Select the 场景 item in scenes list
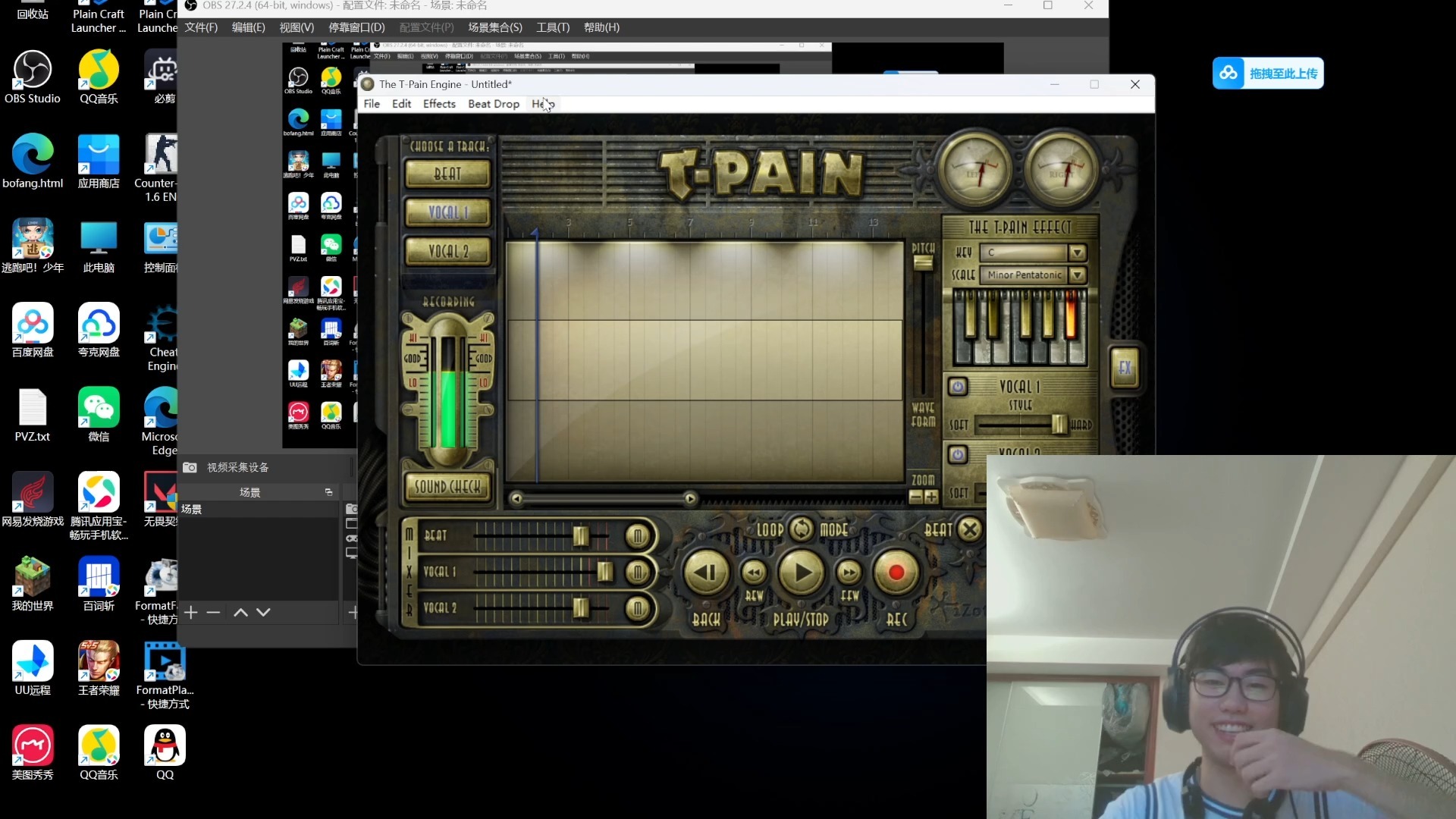Viewport: 1456px width, 819px height. click(258, 510)
